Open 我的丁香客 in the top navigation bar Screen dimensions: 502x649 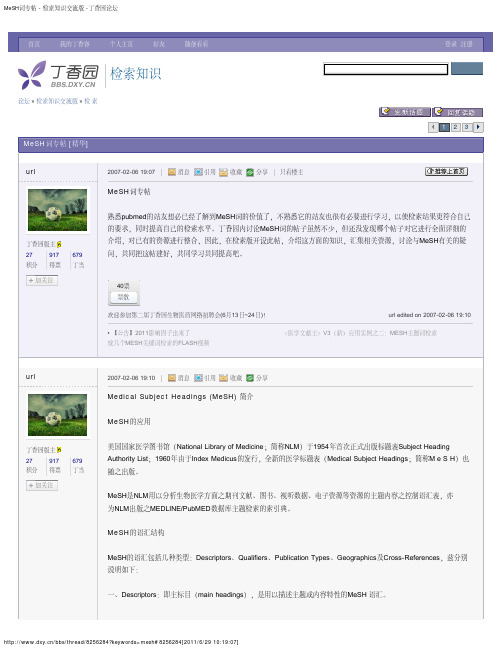74,44
